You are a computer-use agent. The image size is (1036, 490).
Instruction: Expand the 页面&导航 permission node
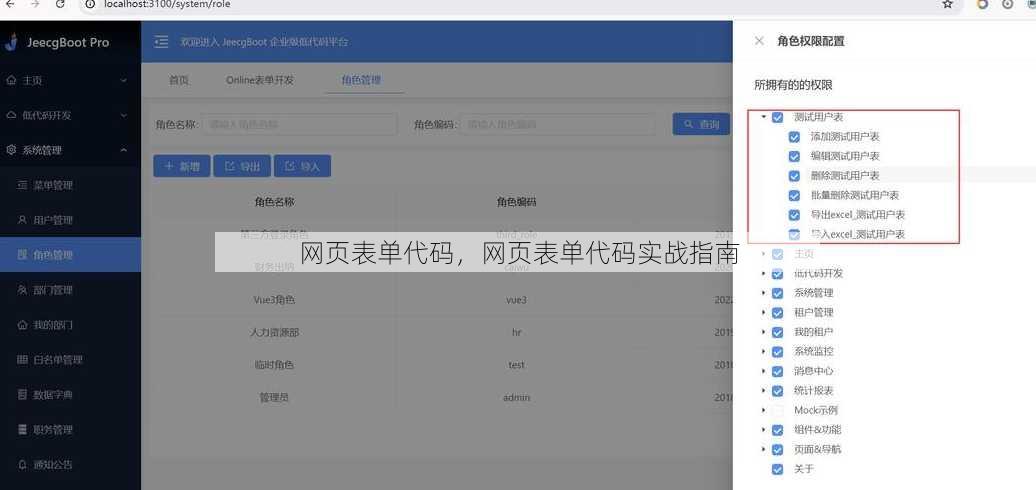click(763, 450)
